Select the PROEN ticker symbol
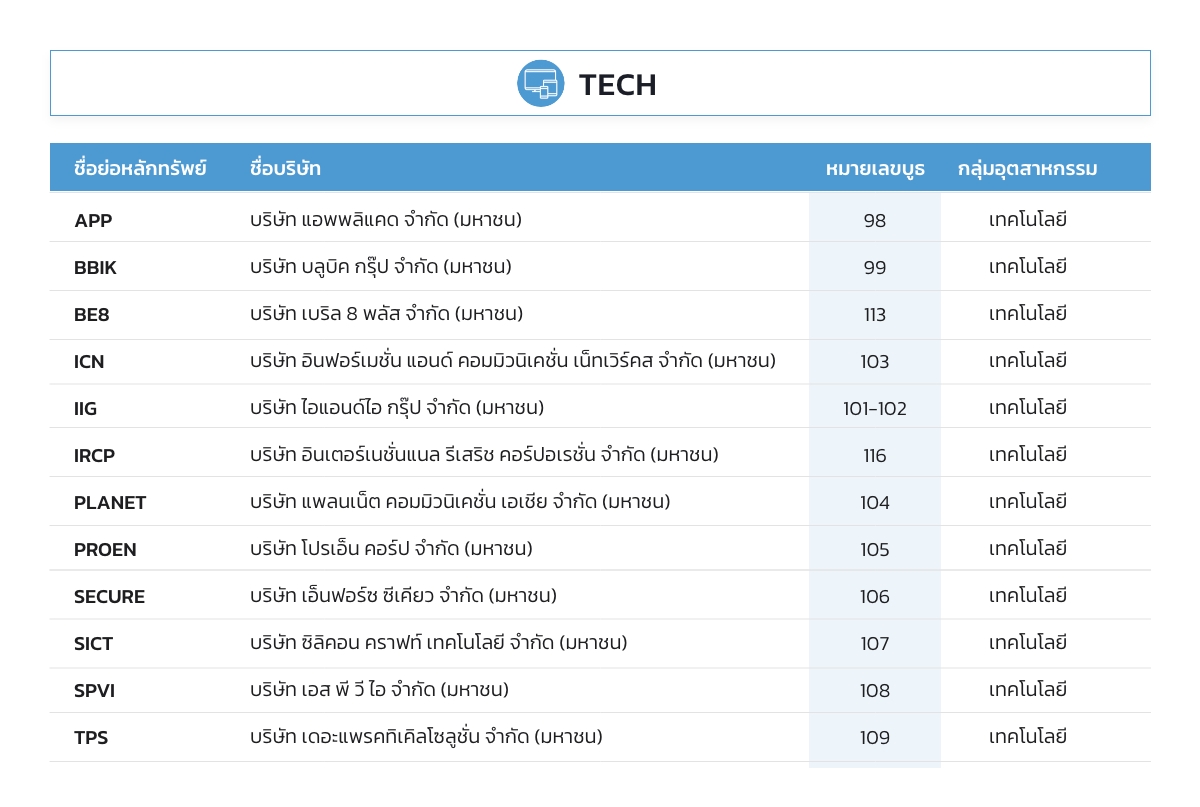The width and height of the screenshot is (1200, 807). tap(105, 549)
